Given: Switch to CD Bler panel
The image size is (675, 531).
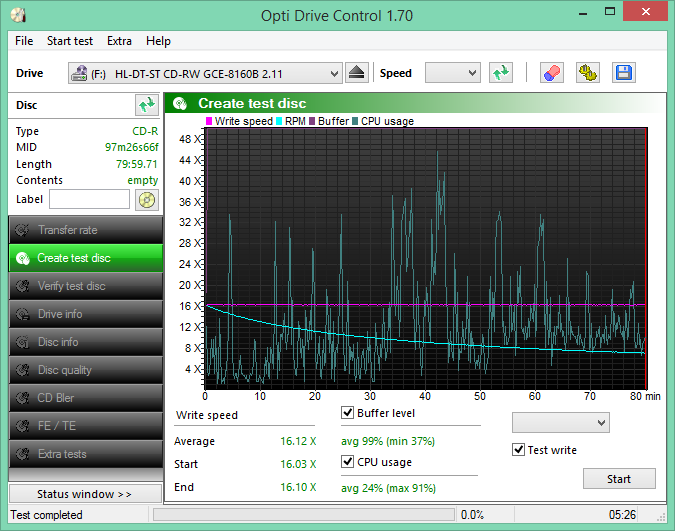Looking at the screenshot, I should coord(86,398).
